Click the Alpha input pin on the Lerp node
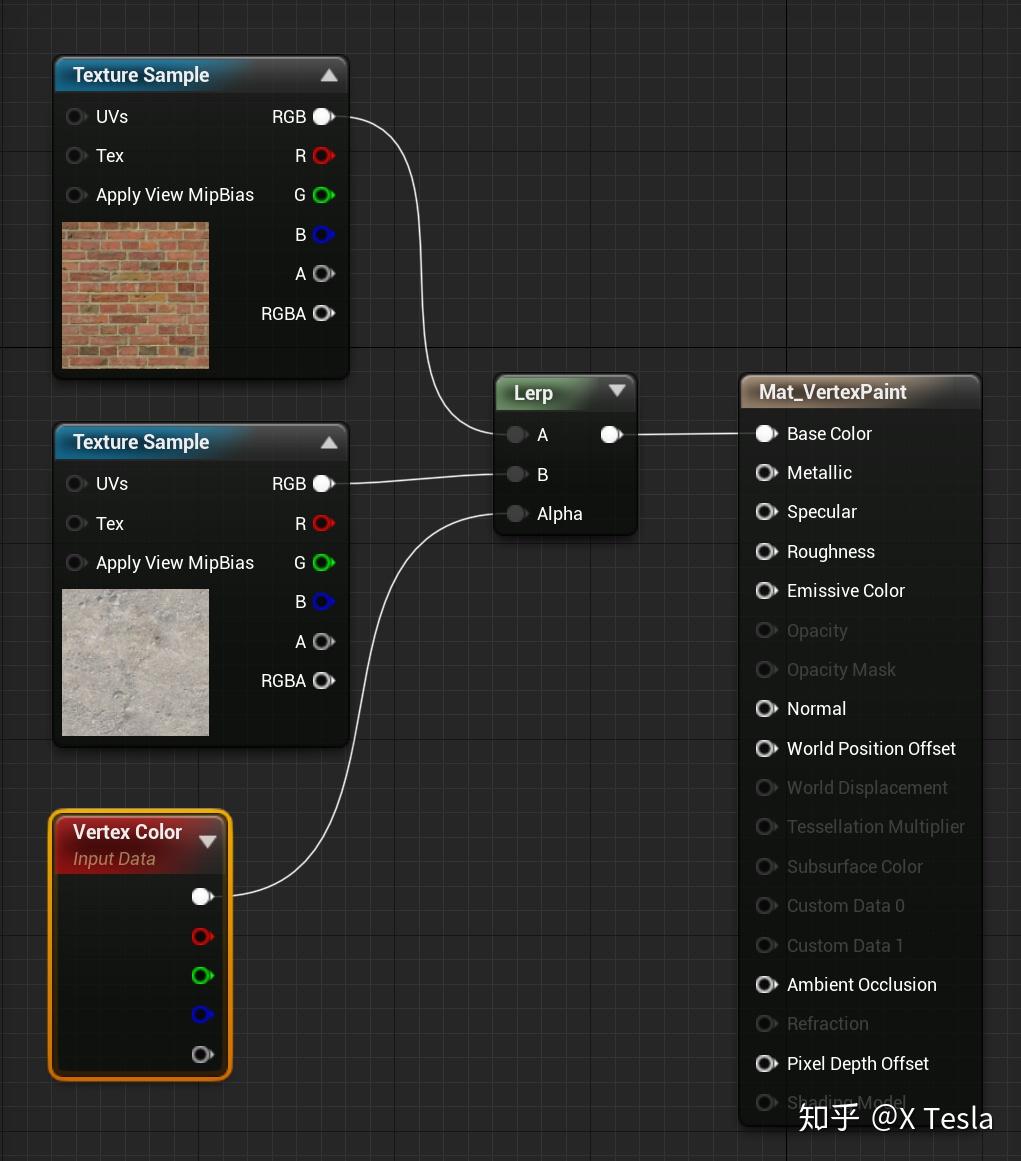 click(x=516, y=514)
